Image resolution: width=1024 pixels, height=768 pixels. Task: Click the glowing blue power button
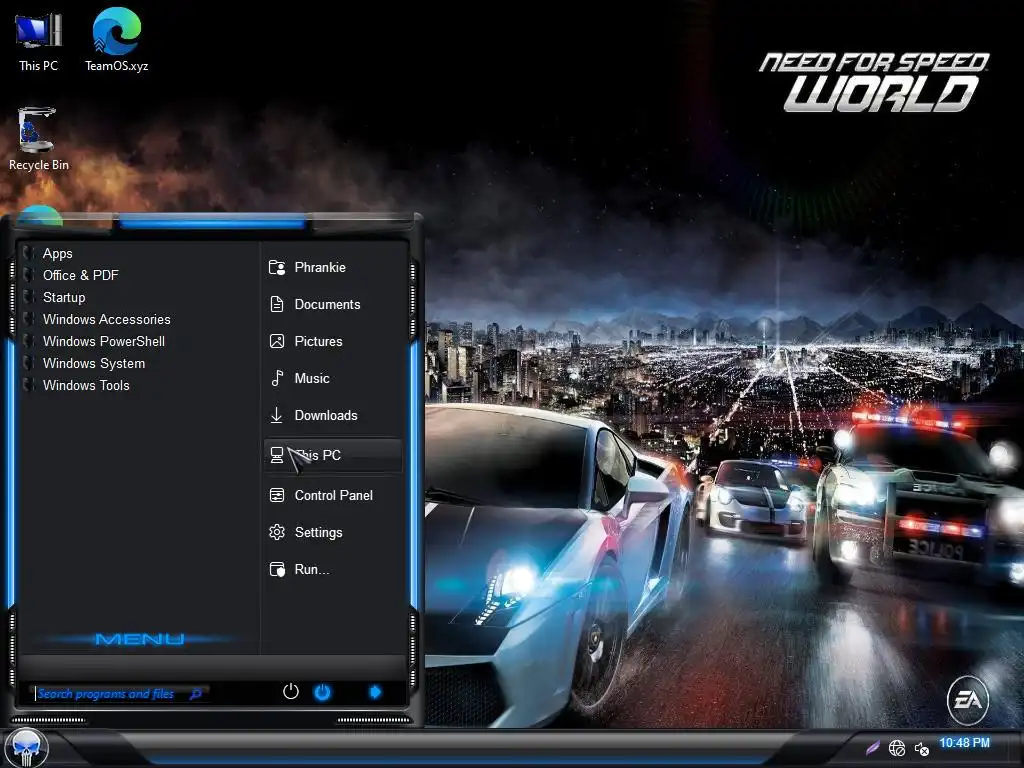pyautogui.click(x=323, y=692)
